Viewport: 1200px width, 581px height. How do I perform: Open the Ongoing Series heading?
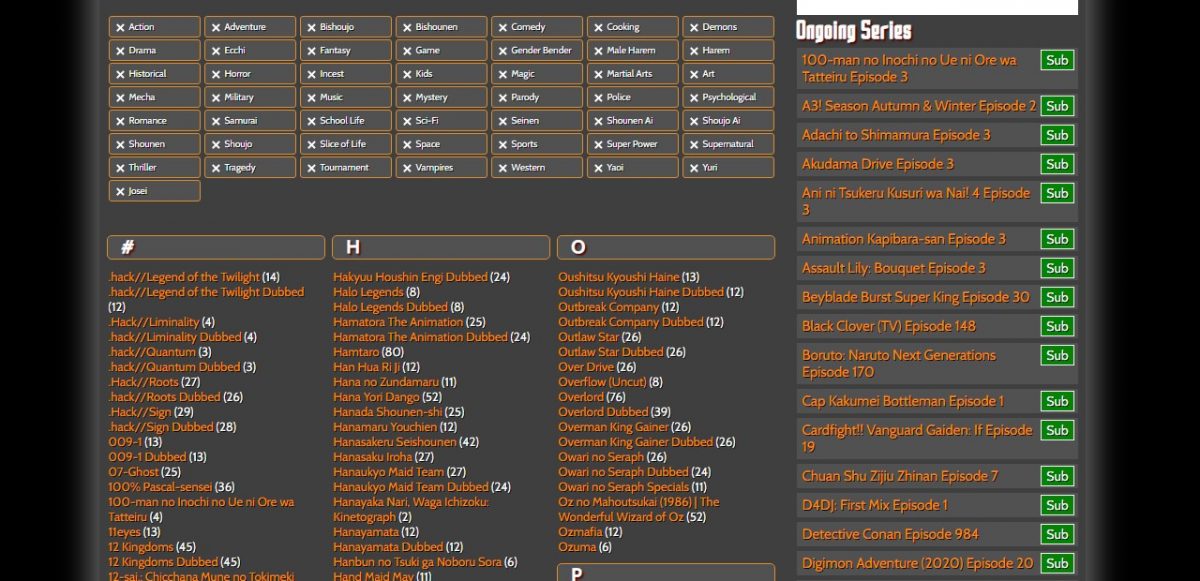pos(853,31)
